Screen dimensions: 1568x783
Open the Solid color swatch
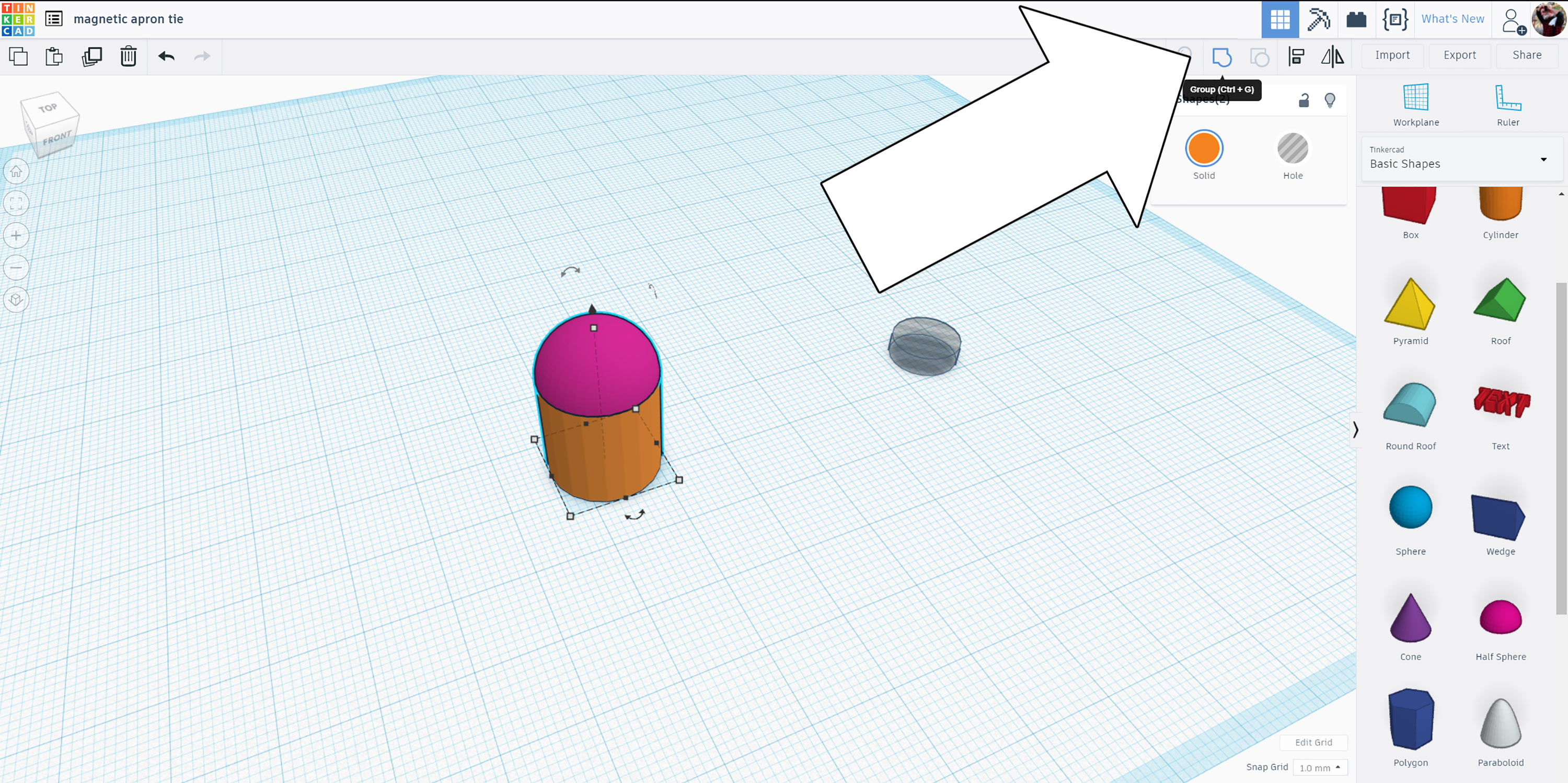coord(1203,148)
